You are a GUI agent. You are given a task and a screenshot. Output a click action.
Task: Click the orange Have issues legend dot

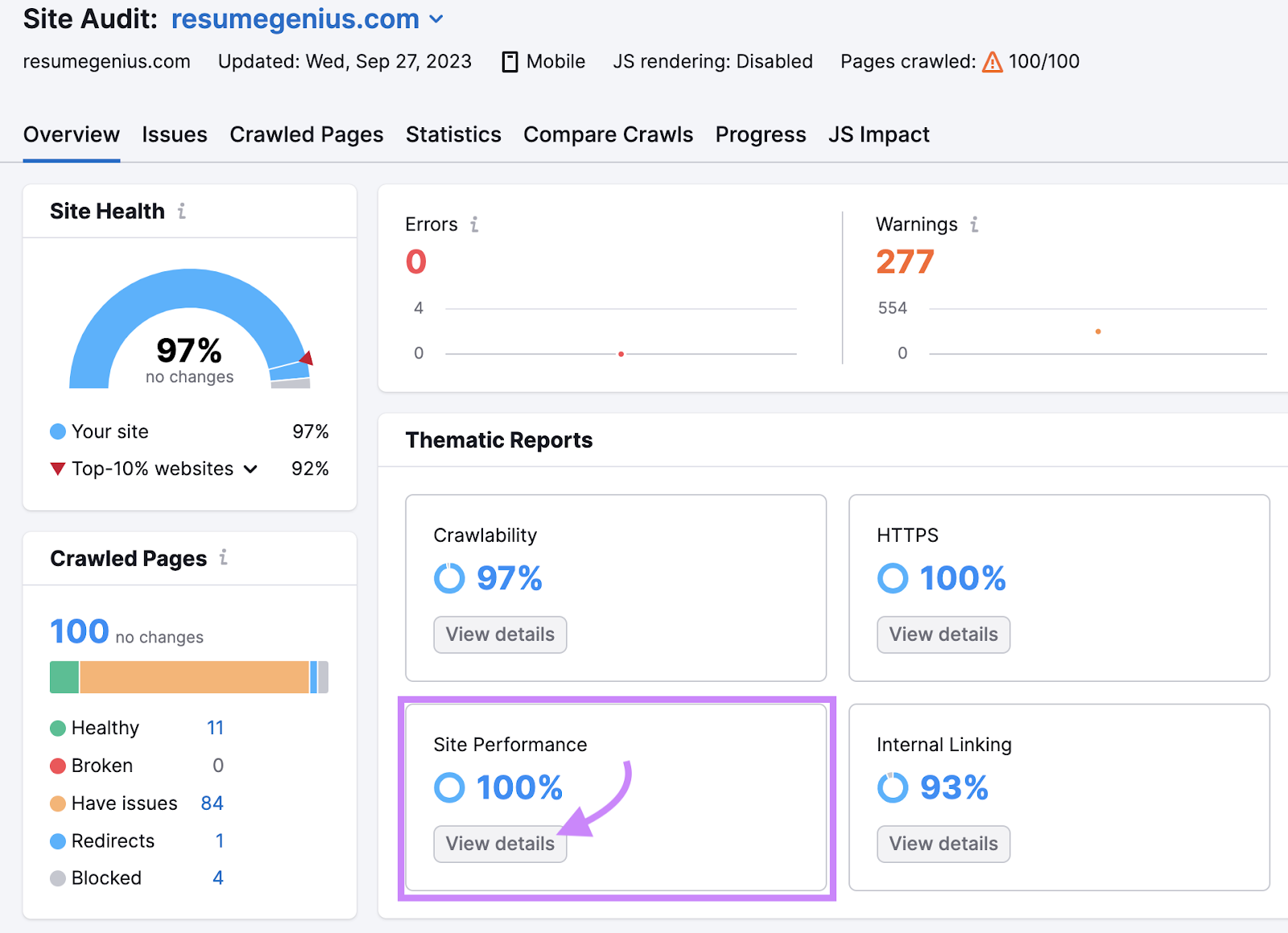(x=58, y=803)
